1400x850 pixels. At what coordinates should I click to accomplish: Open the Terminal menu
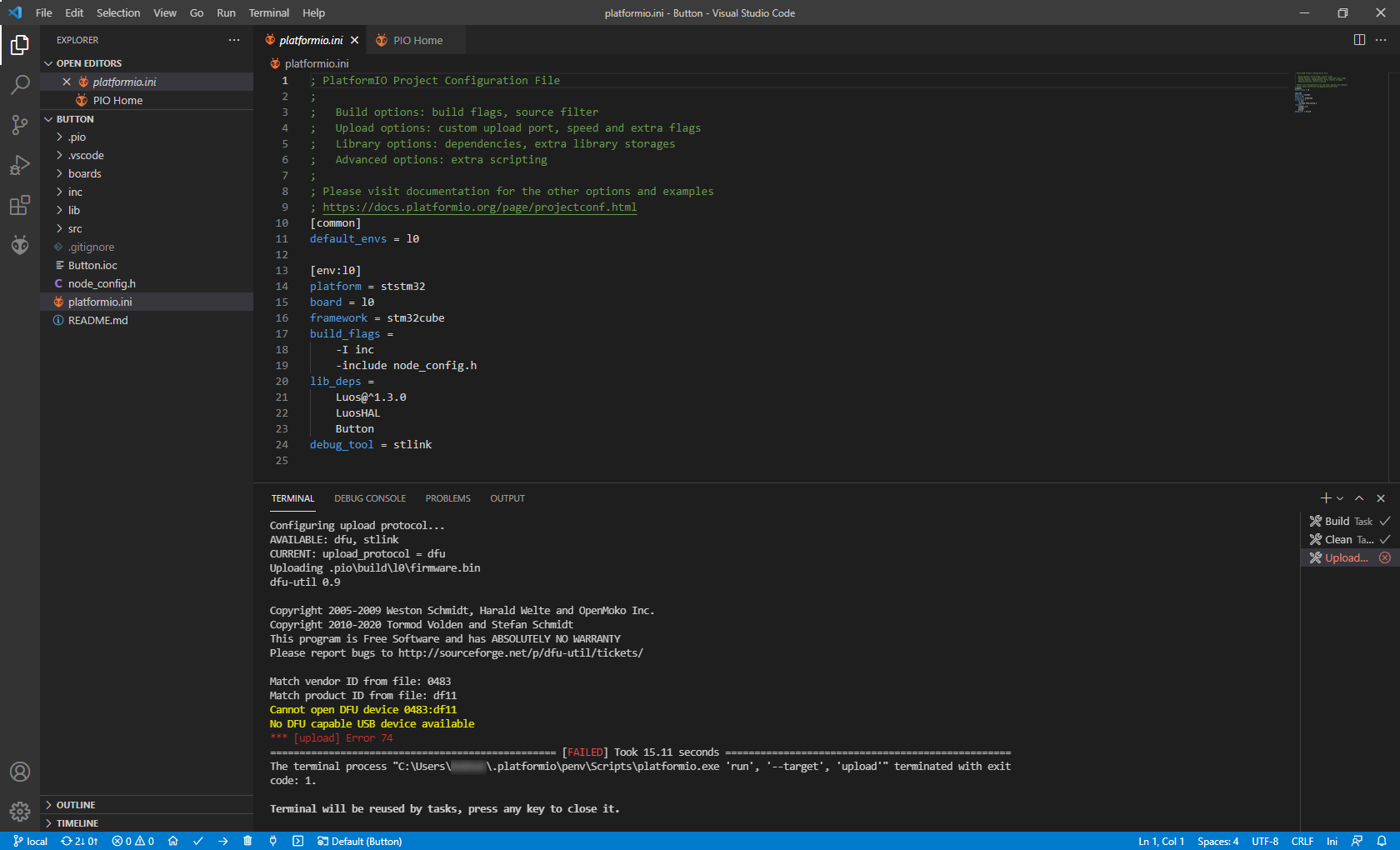[x=268, y=12]
